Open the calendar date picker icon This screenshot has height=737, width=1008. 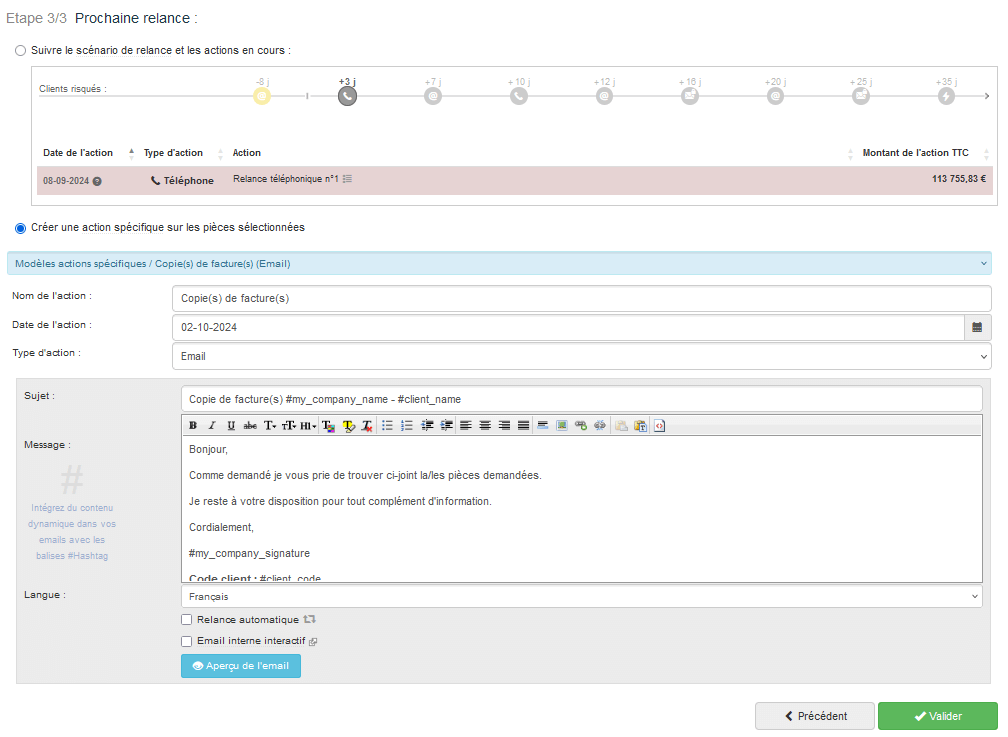tap(977, 328)
